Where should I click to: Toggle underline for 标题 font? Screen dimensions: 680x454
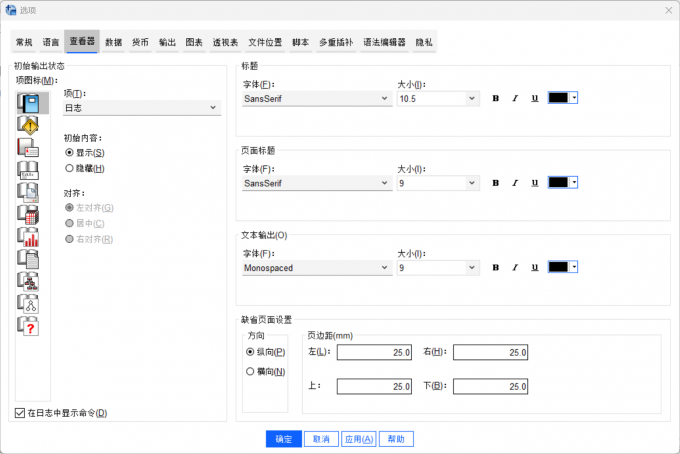[535, 98]
